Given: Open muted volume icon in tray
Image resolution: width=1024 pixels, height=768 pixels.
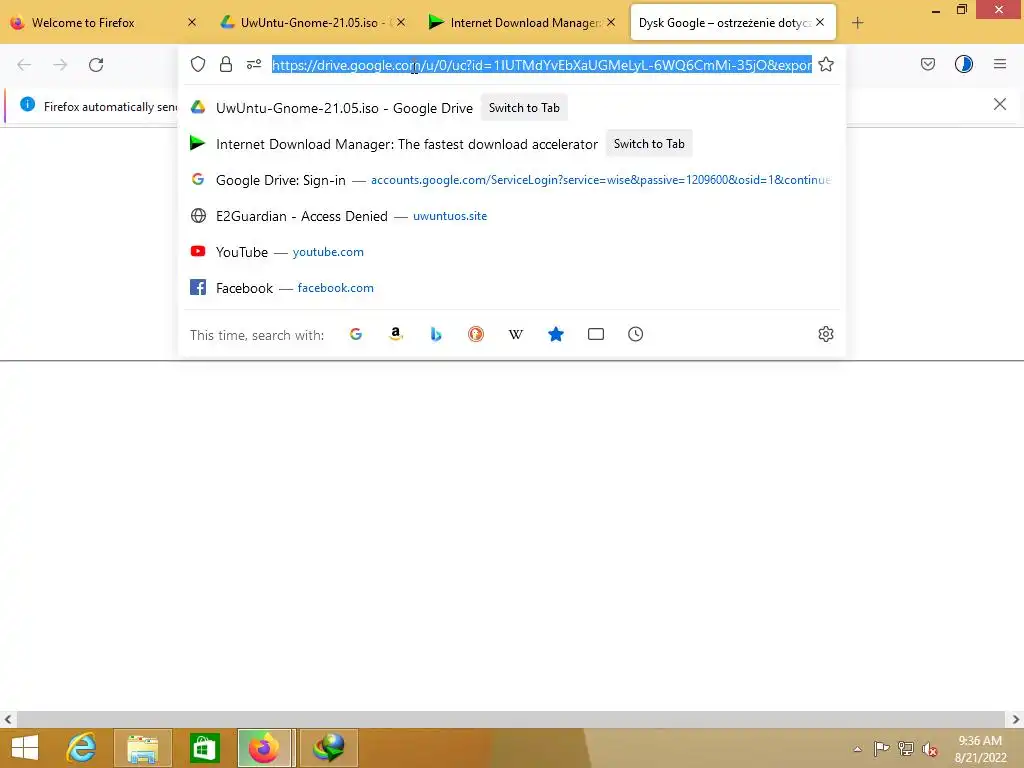Looking at the screenshot, I should (x=929, y=749).
